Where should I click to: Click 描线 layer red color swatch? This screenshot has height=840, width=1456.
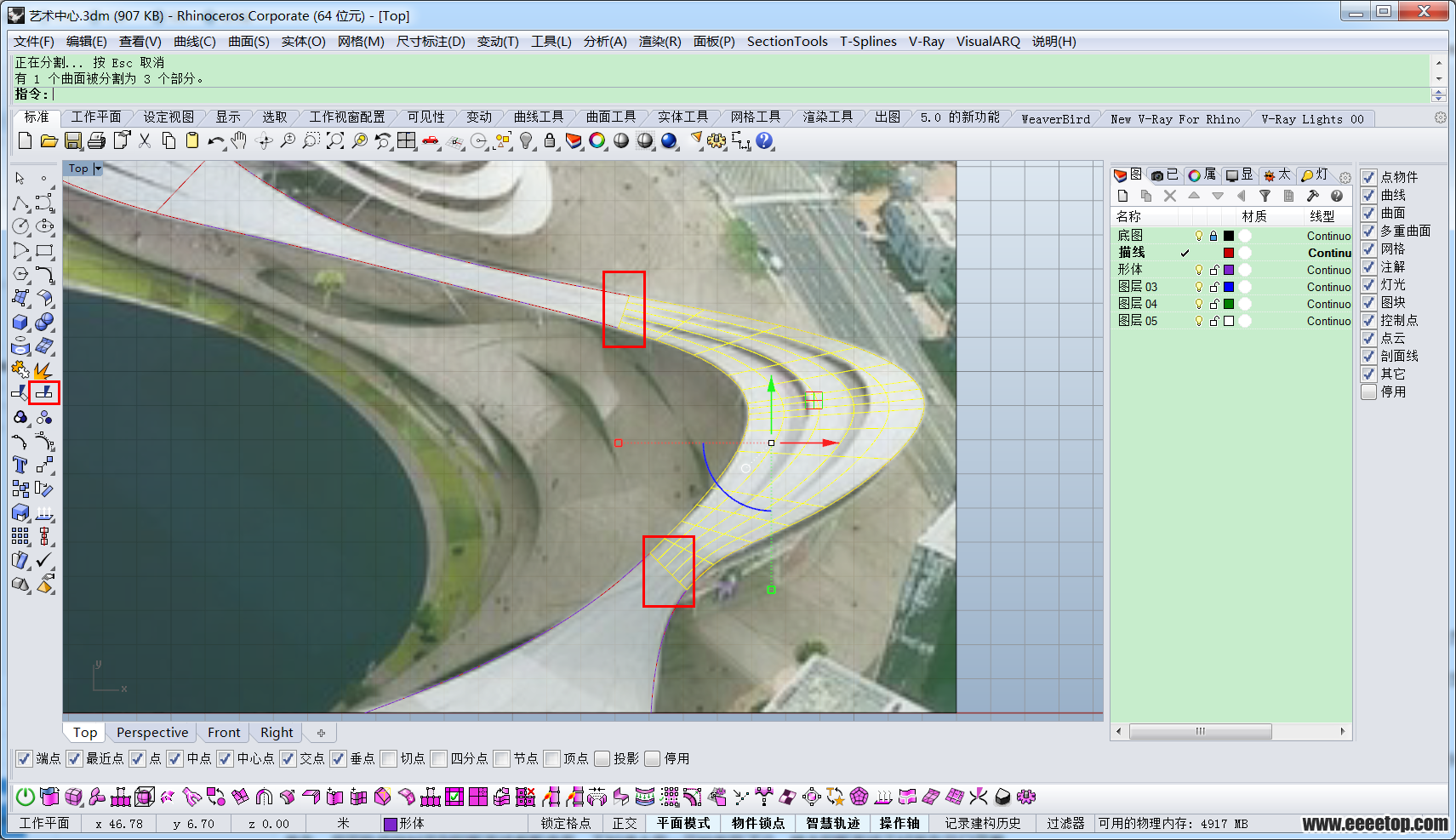coord(1229,253)
